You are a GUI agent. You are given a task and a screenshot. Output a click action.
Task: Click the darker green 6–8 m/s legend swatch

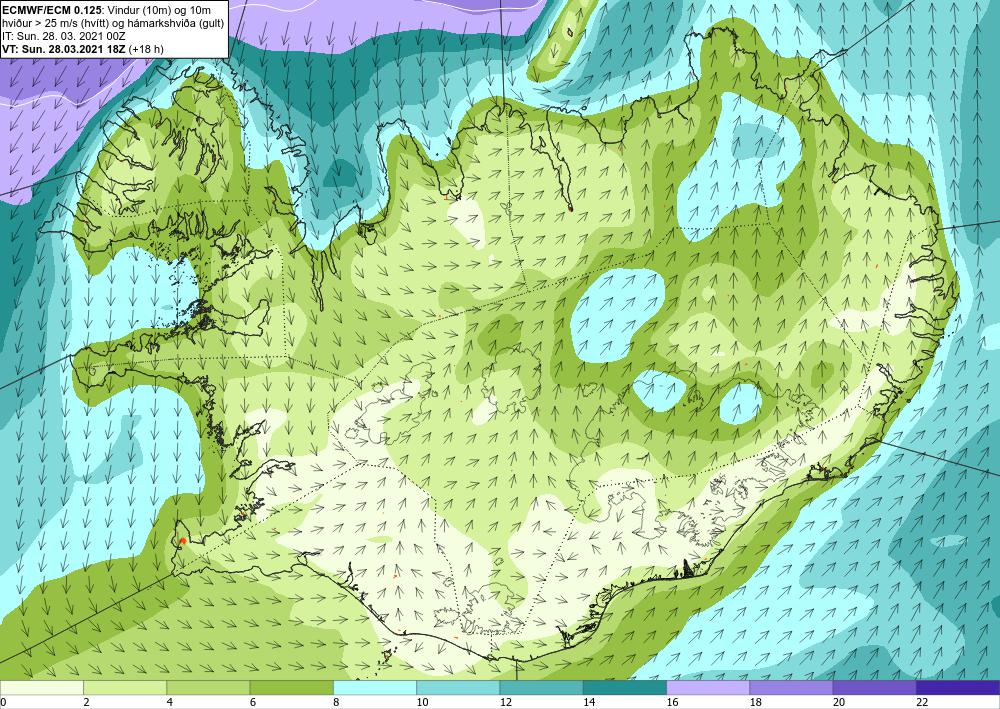pyautogui.click(x=291, y=687)
